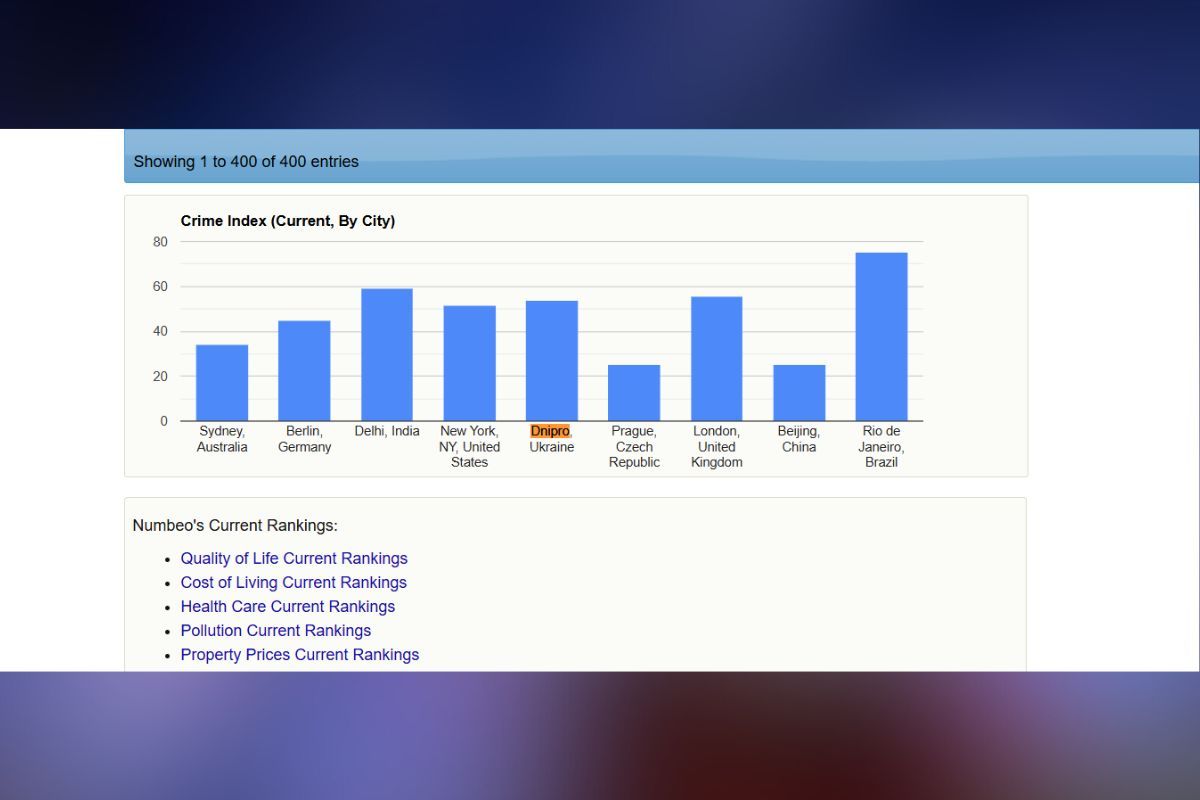
Task: Click the 'Showing 1 to 400' entries text
Action: (x=246, y=161)
